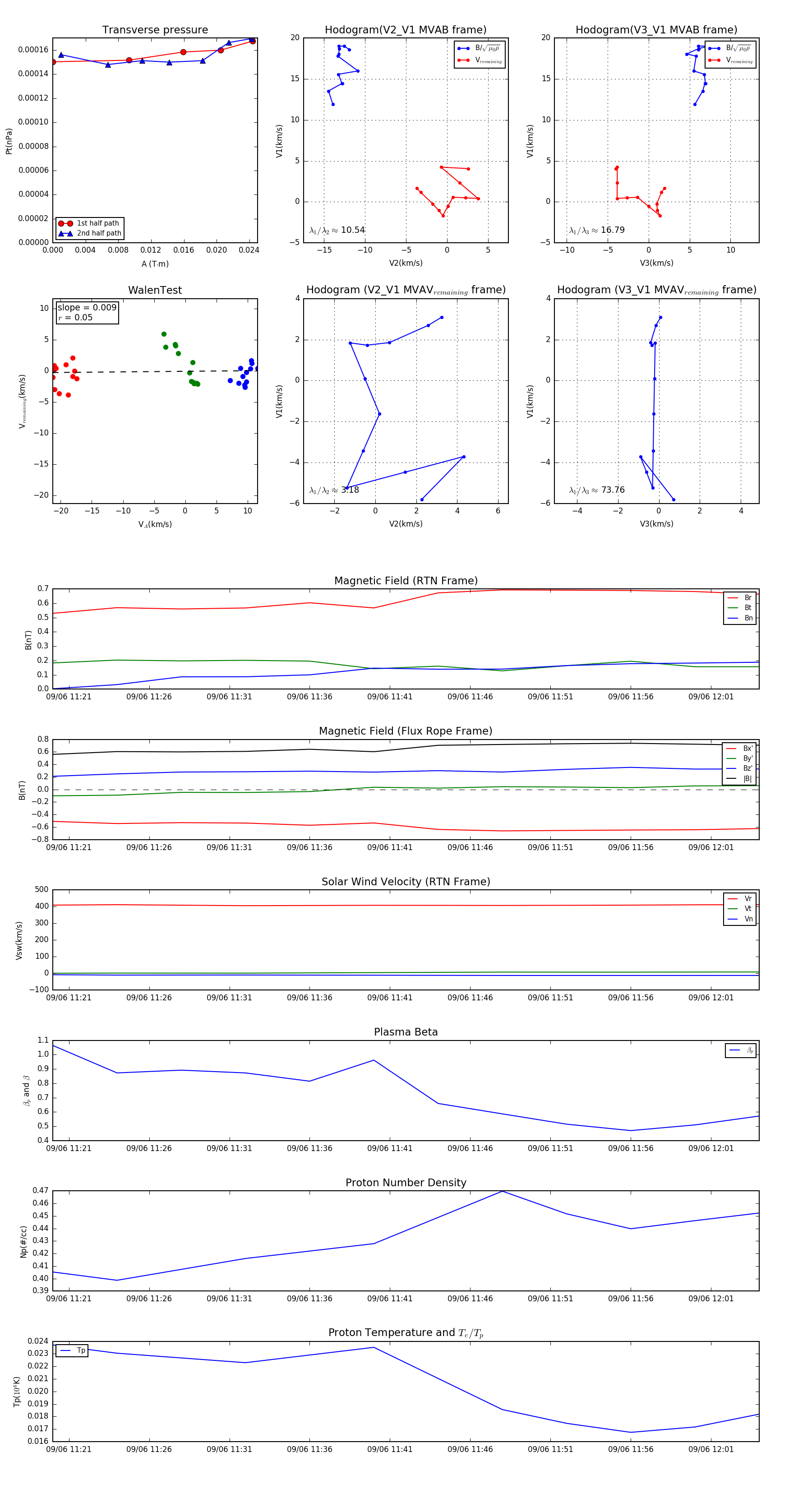Click the "Proton Temperature and Te/Tp" title
This screenshot has height=1489, width=812.
pyautogui.click(x=406, y=1333)
